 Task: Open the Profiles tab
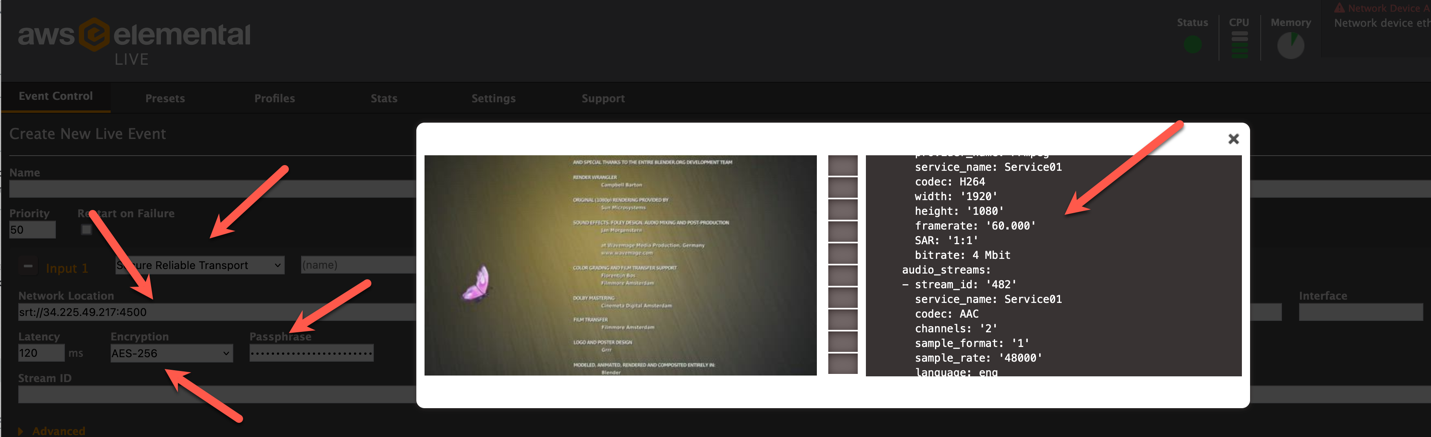tap(274, 98)
